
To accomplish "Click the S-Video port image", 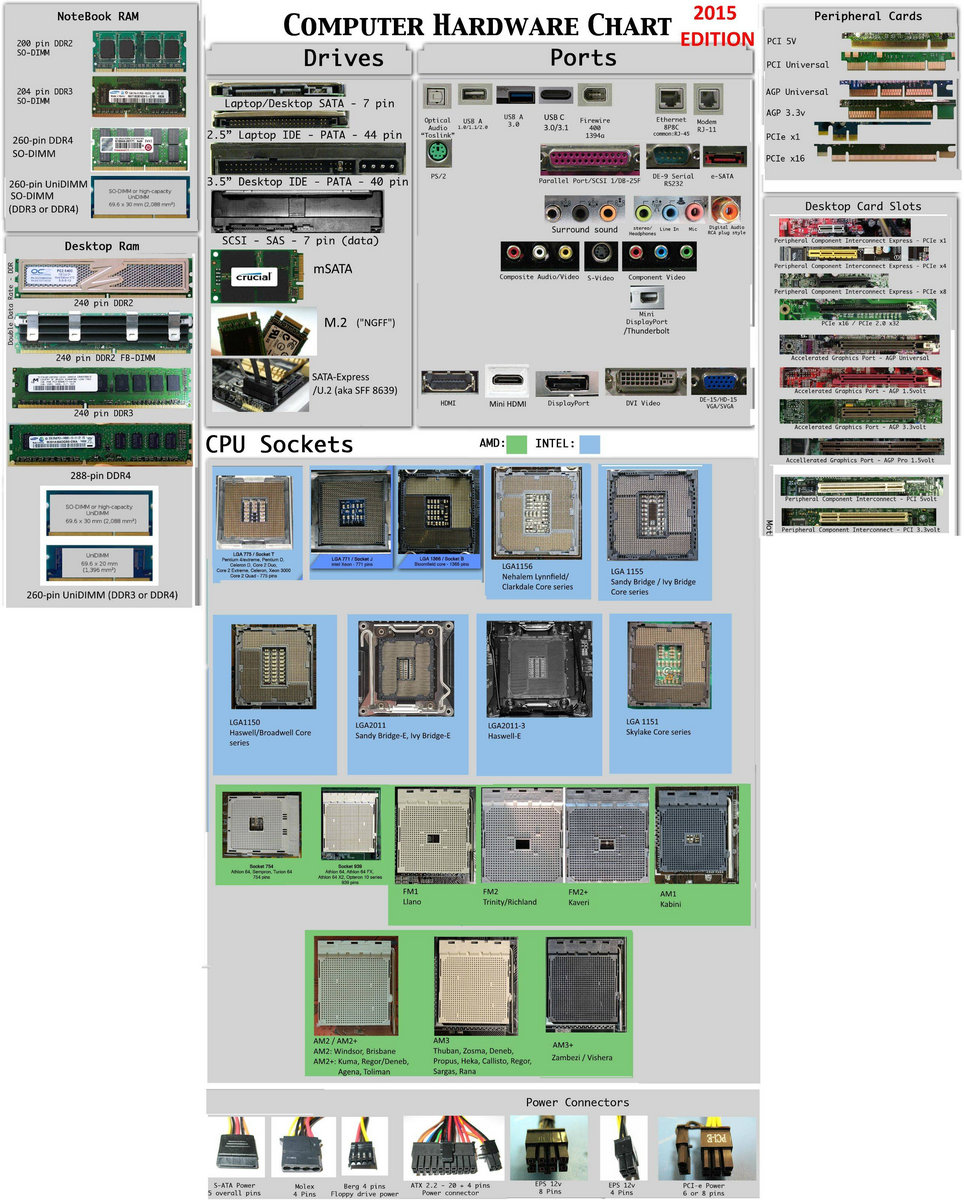I will click(x=601, y=255).
